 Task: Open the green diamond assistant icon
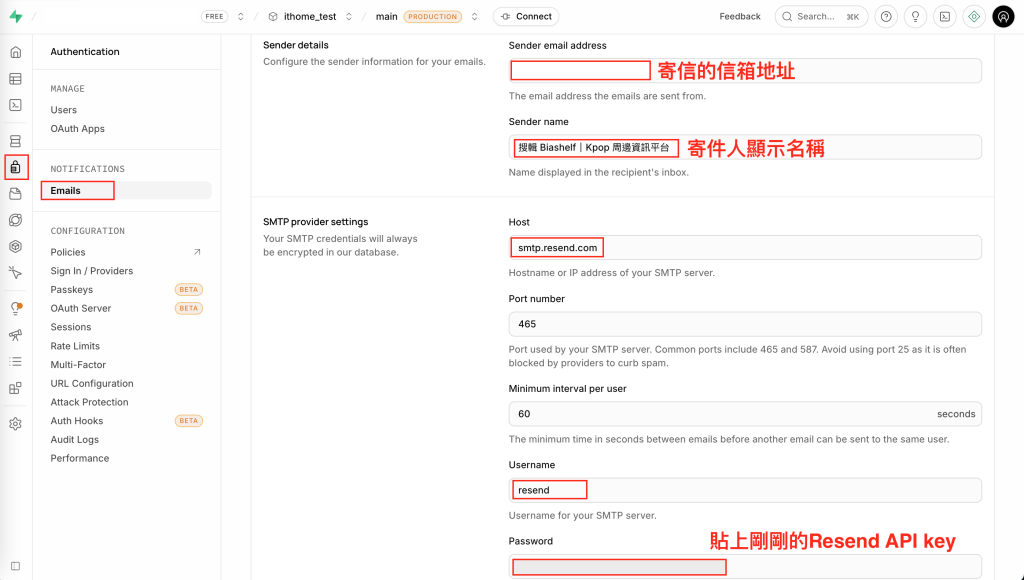tap(974, 16)
